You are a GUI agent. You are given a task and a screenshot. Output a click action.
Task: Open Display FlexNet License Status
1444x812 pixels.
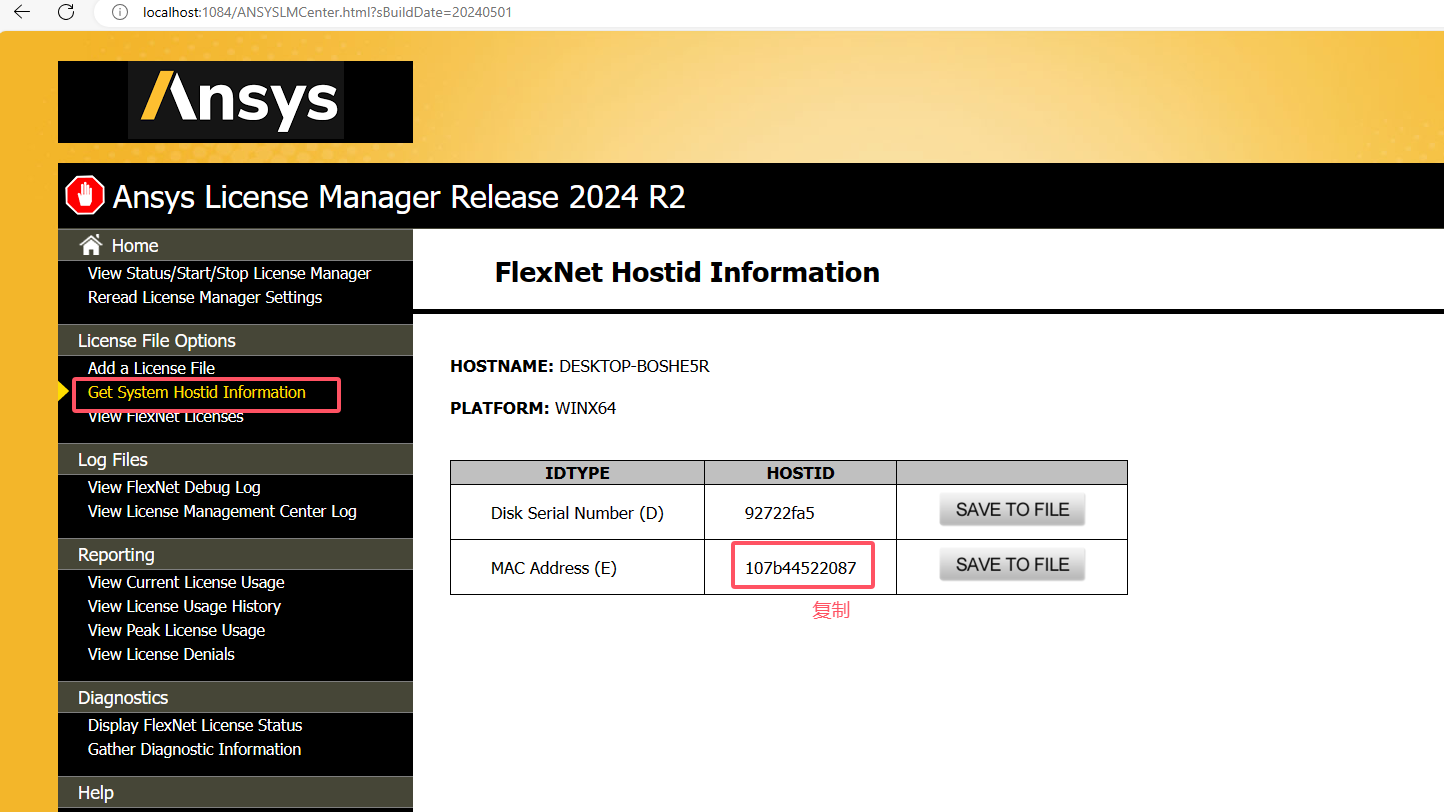click(x=195, y=725)
